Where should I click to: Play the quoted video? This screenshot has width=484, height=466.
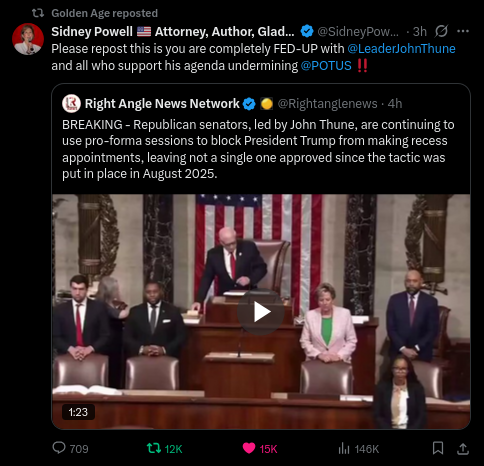261,312
